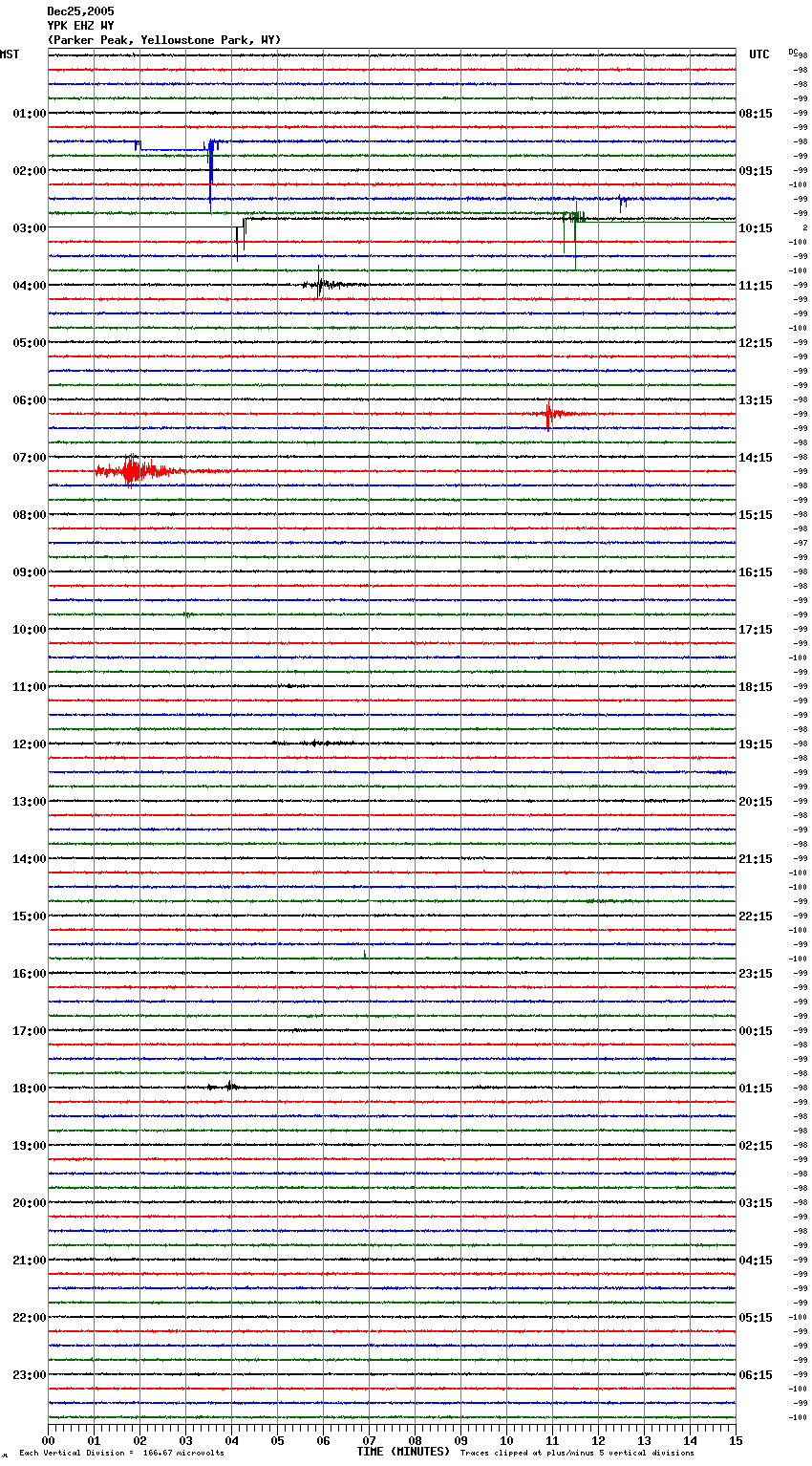Click the Parker Peak, Yellowstone Park location title

164,40
